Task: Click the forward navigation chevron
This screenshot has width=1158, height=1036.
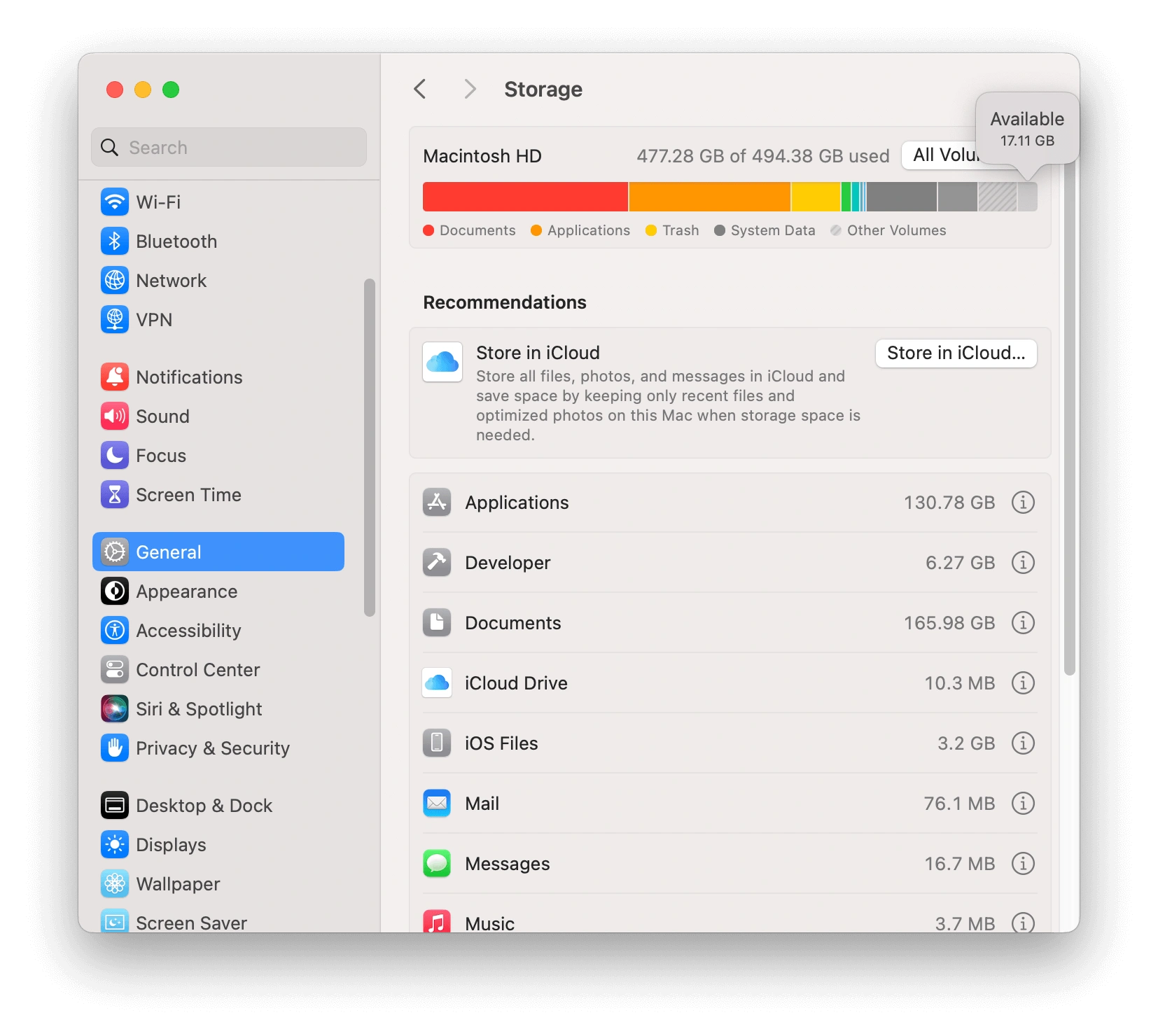Action: point(469,89)
